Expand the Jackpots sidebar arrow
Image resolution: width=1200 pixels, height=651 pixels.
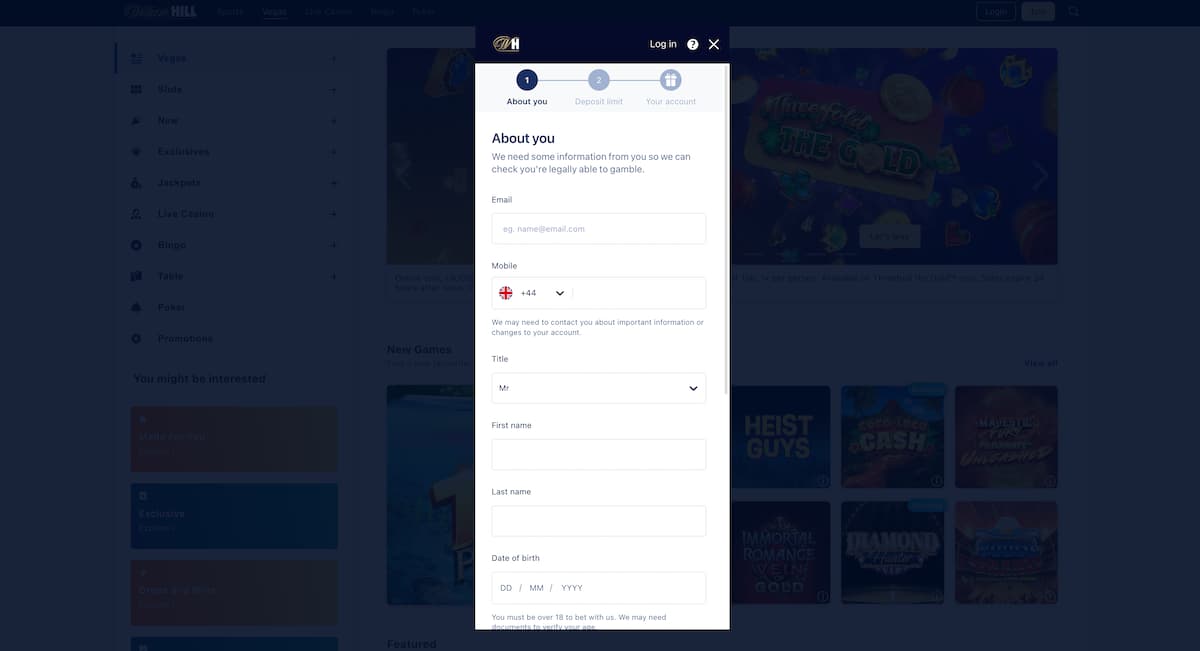point(333,183)
